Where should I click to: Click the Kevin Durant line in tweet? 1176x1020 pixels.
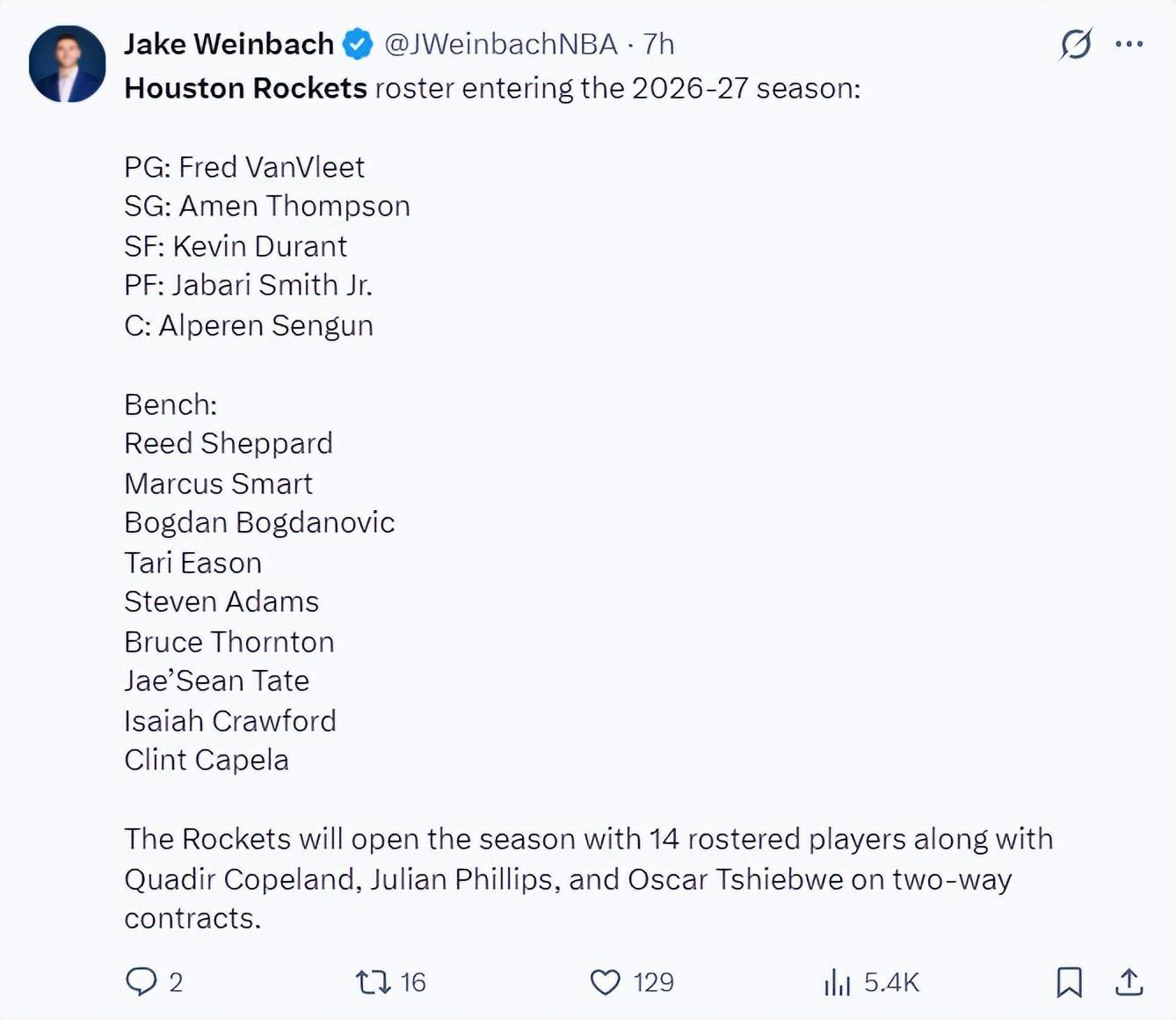pyautogui.click(x=236, y=246)
